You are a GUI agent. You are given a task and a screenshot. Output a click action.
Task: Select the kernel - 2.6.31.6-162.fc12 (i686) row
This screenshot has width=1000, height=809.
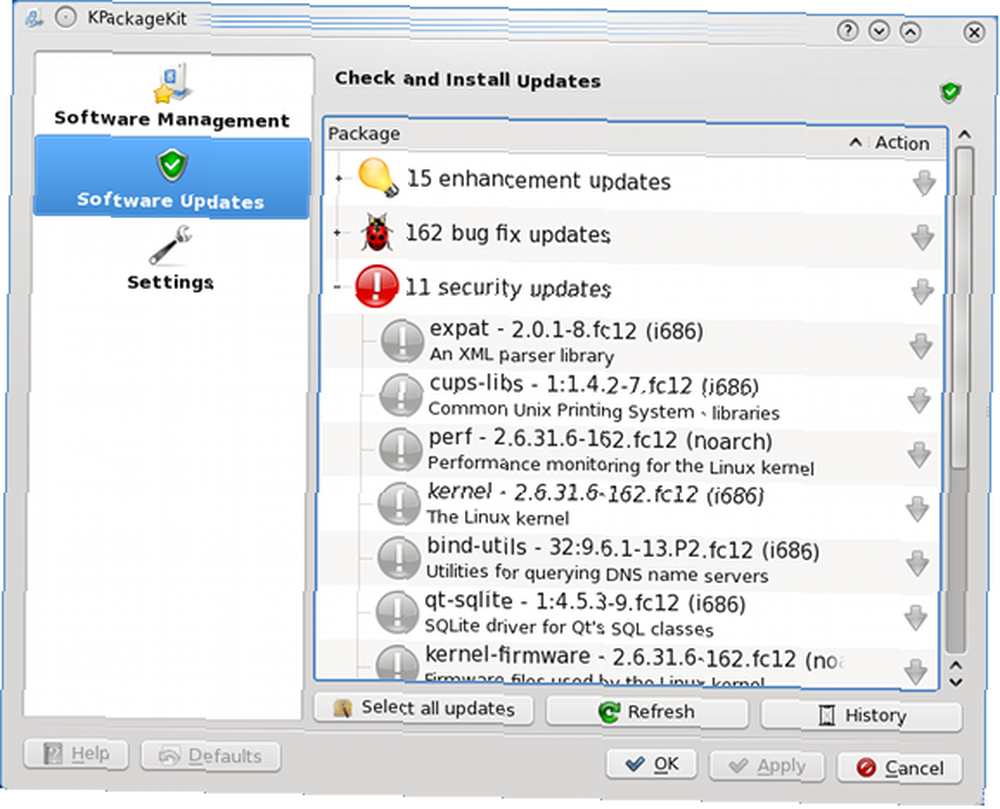(x=628, y=506)
